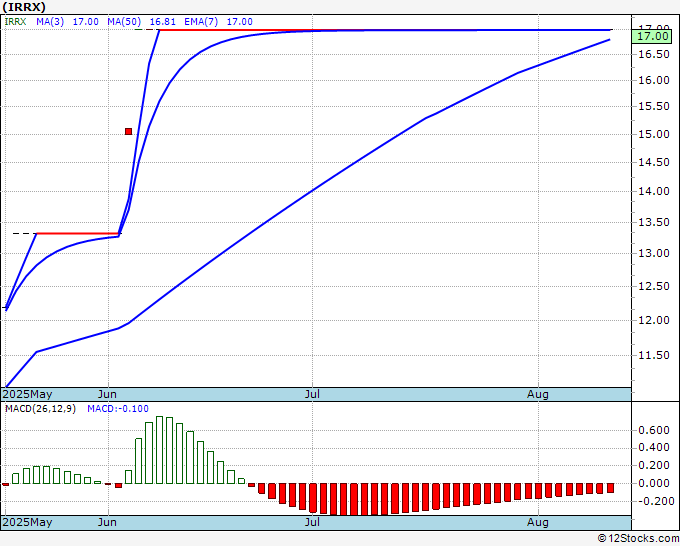Click the red resistance line at 13.30
Viewport: 680px width, 546px height.
(x=77, y=234)
